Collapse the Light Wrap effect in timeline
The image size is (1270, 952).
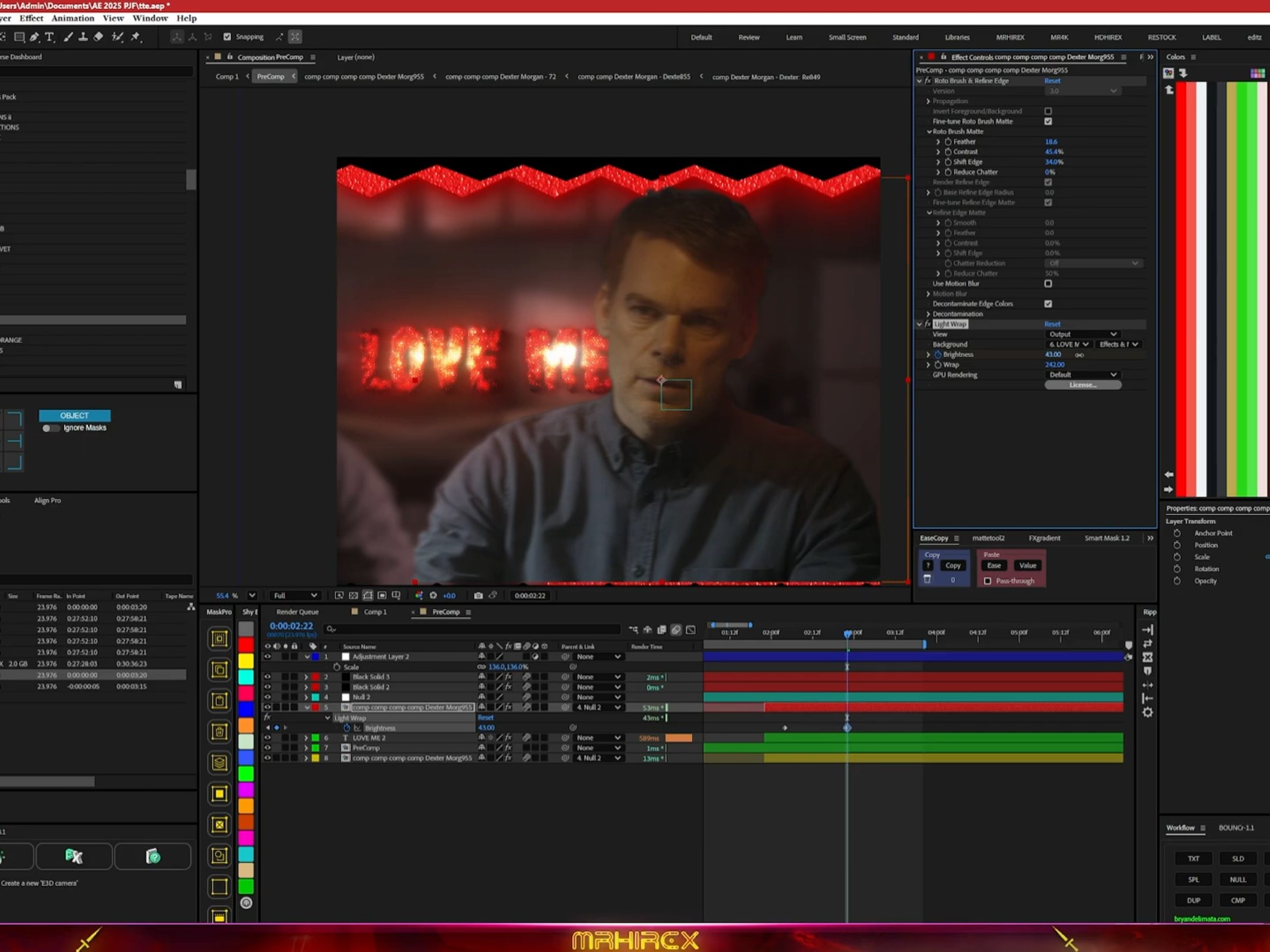click(327, 718)
